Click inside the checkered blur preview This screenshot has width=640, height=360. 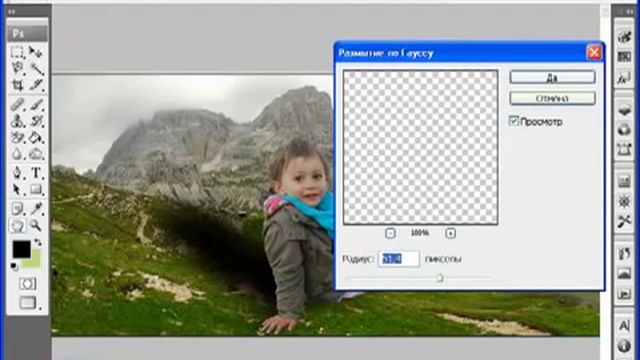pyautogui.click(x=420, y=147)
